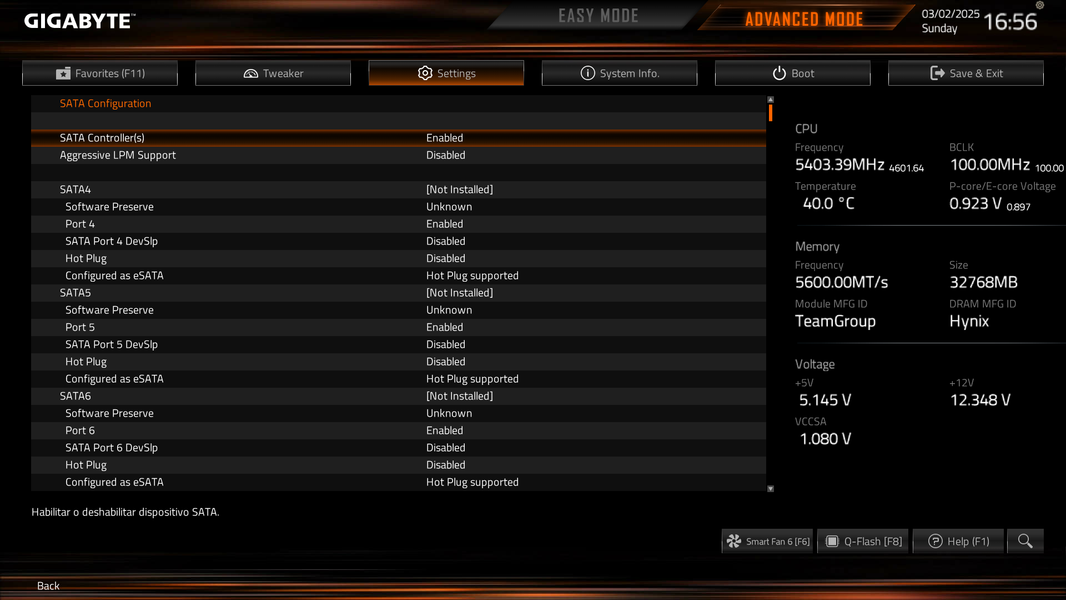Open Smart Fan 6 fan settings
The width and height of the screenshot is (1066, 600).
coord(768,541)
